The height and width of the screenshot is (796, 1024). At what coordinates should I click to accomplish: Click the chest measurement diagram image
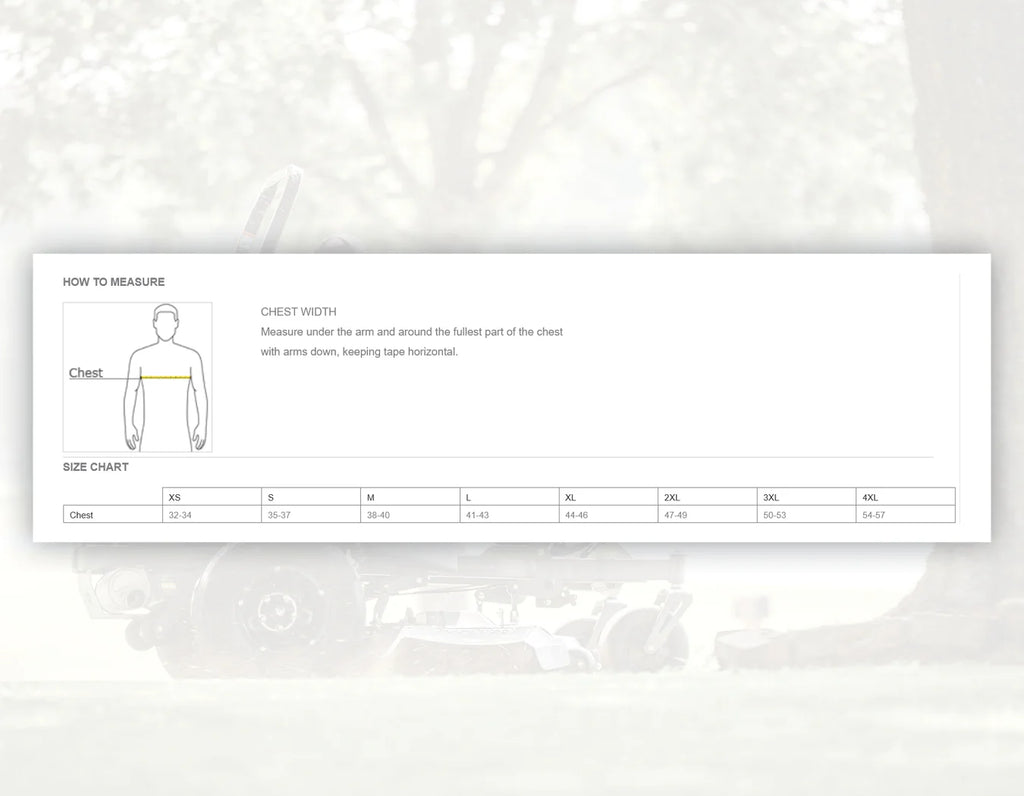click(x=137, y=377)
